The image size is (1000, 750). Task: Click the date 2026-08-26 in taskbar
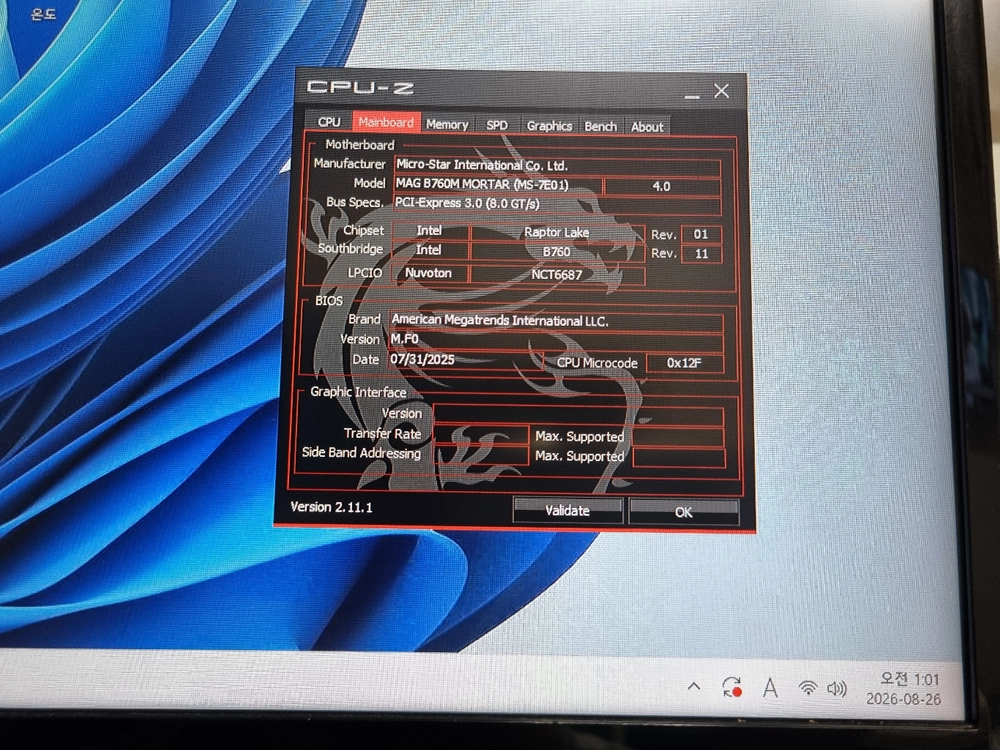(x=903, y=699)
